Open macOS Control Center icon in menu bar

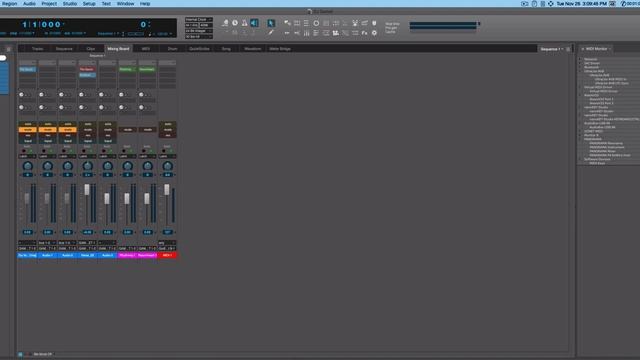543,4
